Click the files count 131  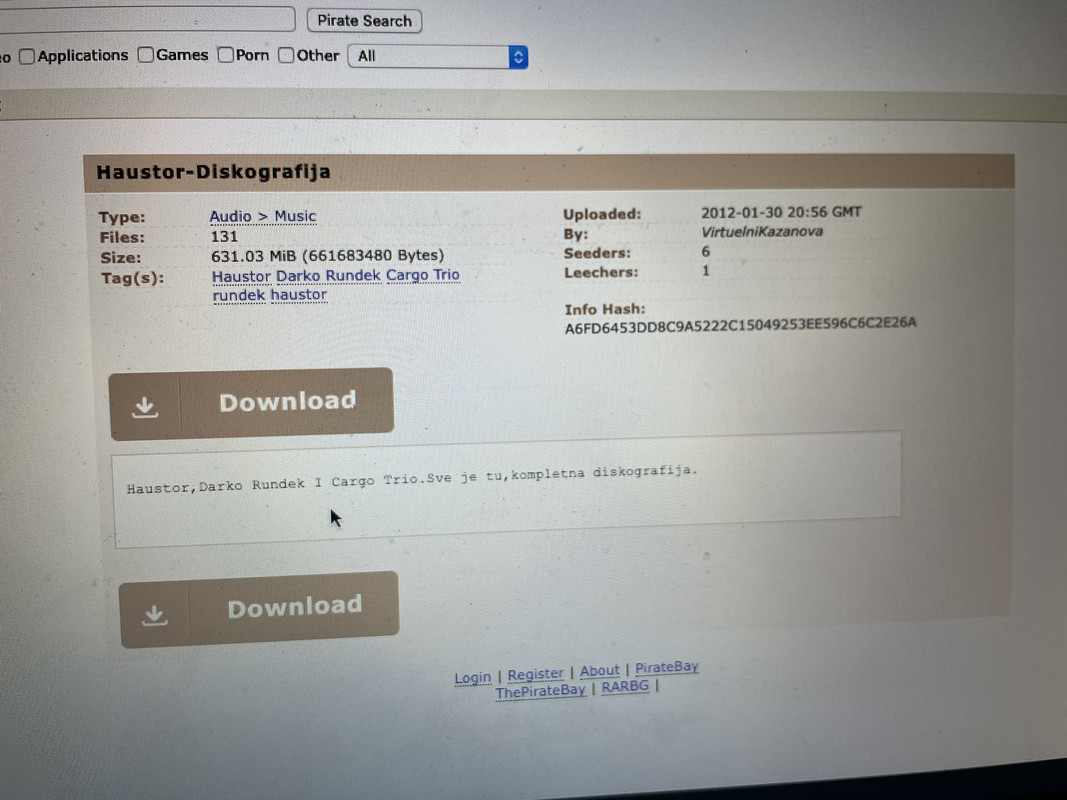click(x=225, y=236)
